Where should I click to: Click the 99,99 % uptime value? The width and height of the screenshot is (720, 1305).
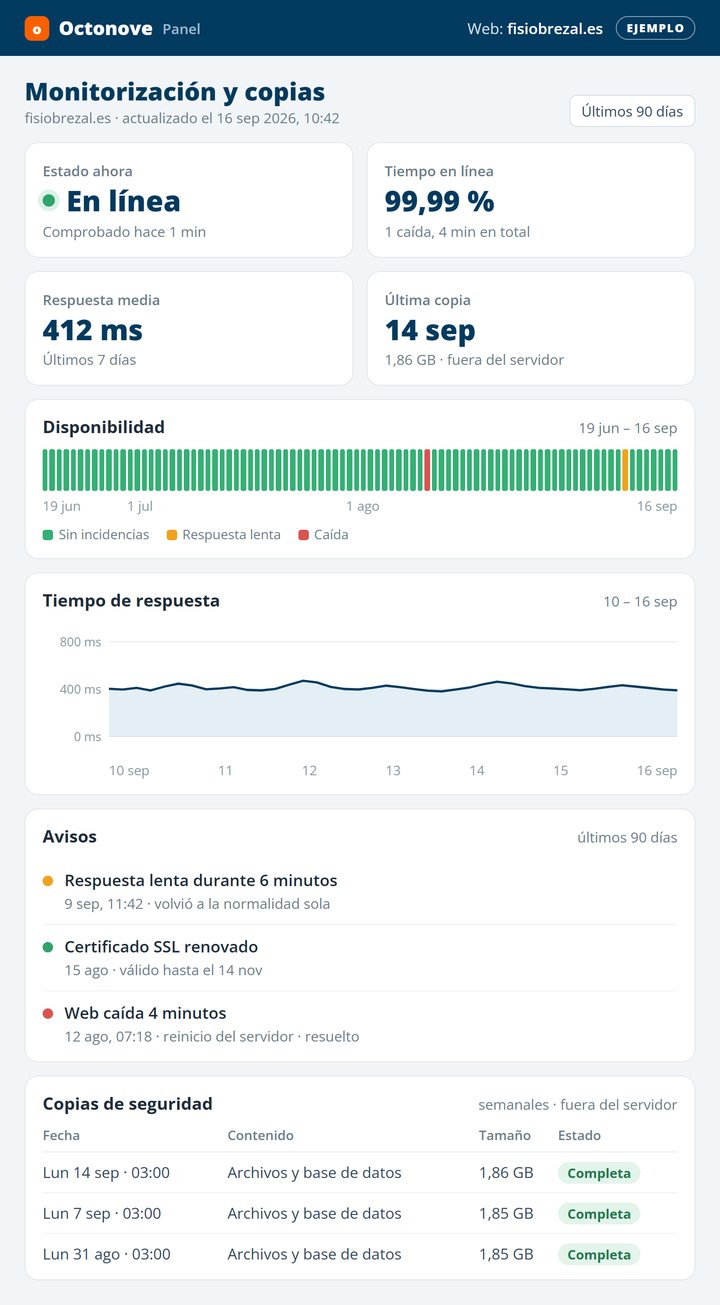pyautogui.click(x=440, y=201)
